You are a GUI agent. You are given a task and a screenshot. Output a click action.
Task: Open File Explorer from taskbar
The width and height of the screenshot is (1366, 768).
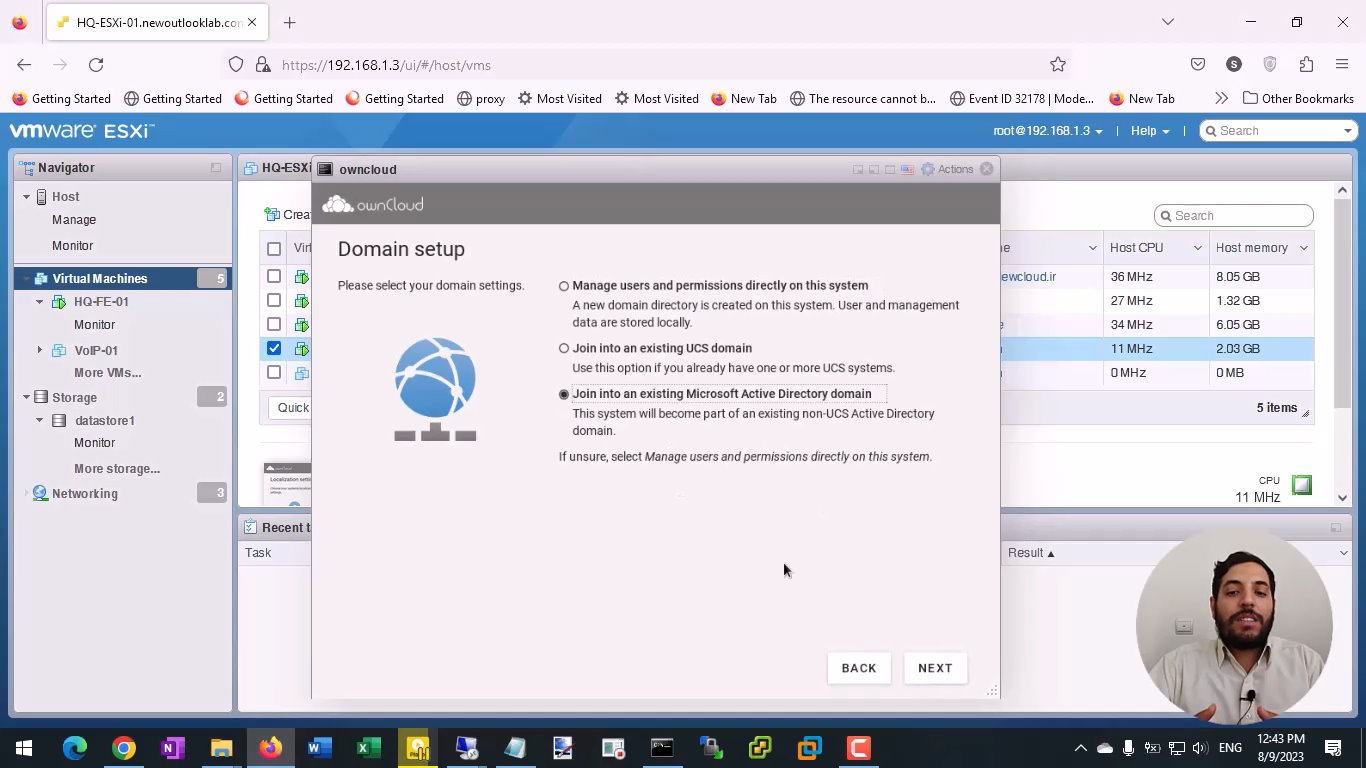pyautogui.click(x=222, y=748)
